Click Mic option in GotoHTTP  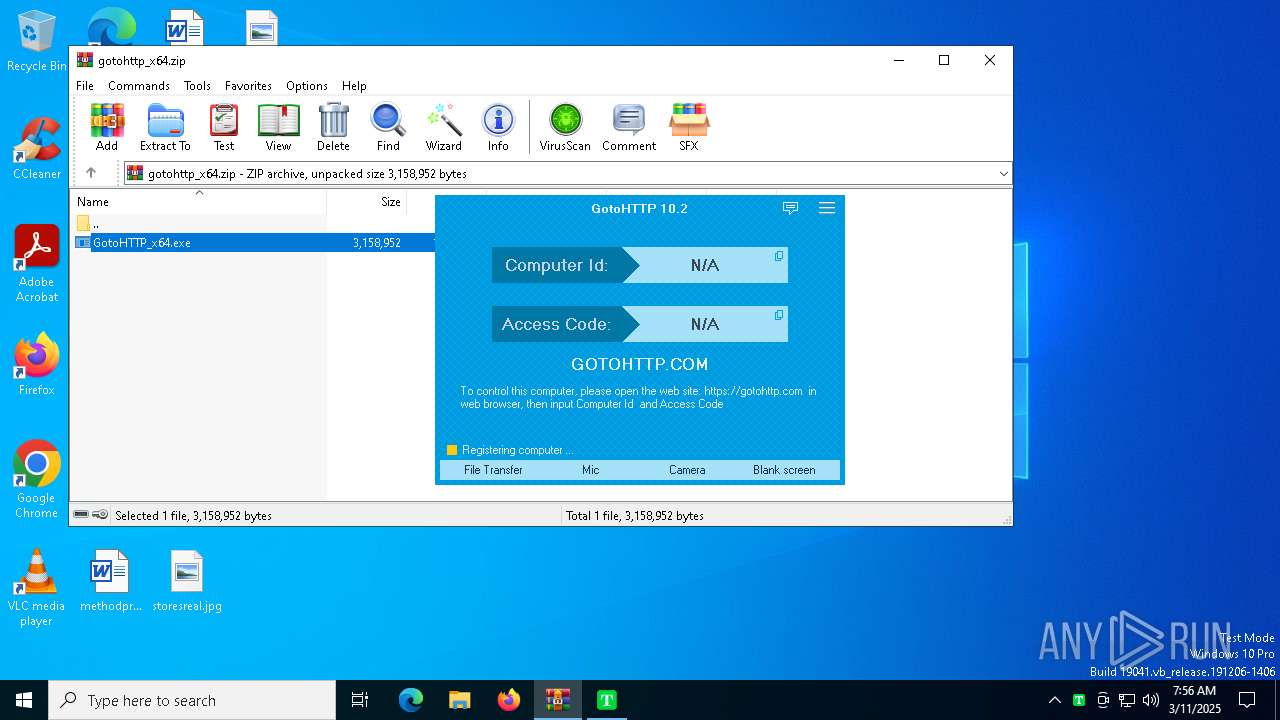[590, 470]
